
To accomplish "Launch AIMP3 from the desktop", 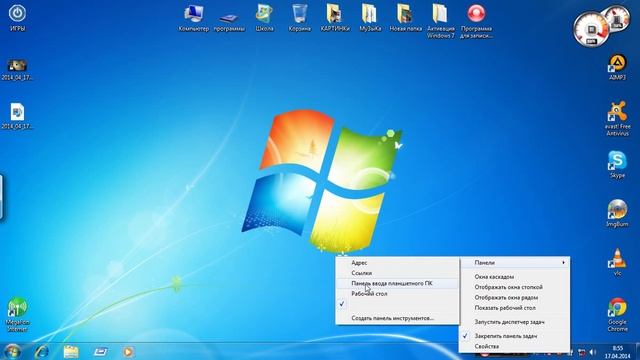I will 617,67.
